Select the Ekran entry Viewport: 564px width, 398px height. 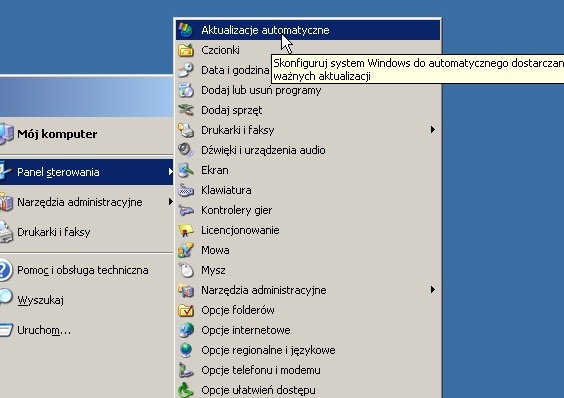pos(308,170)
